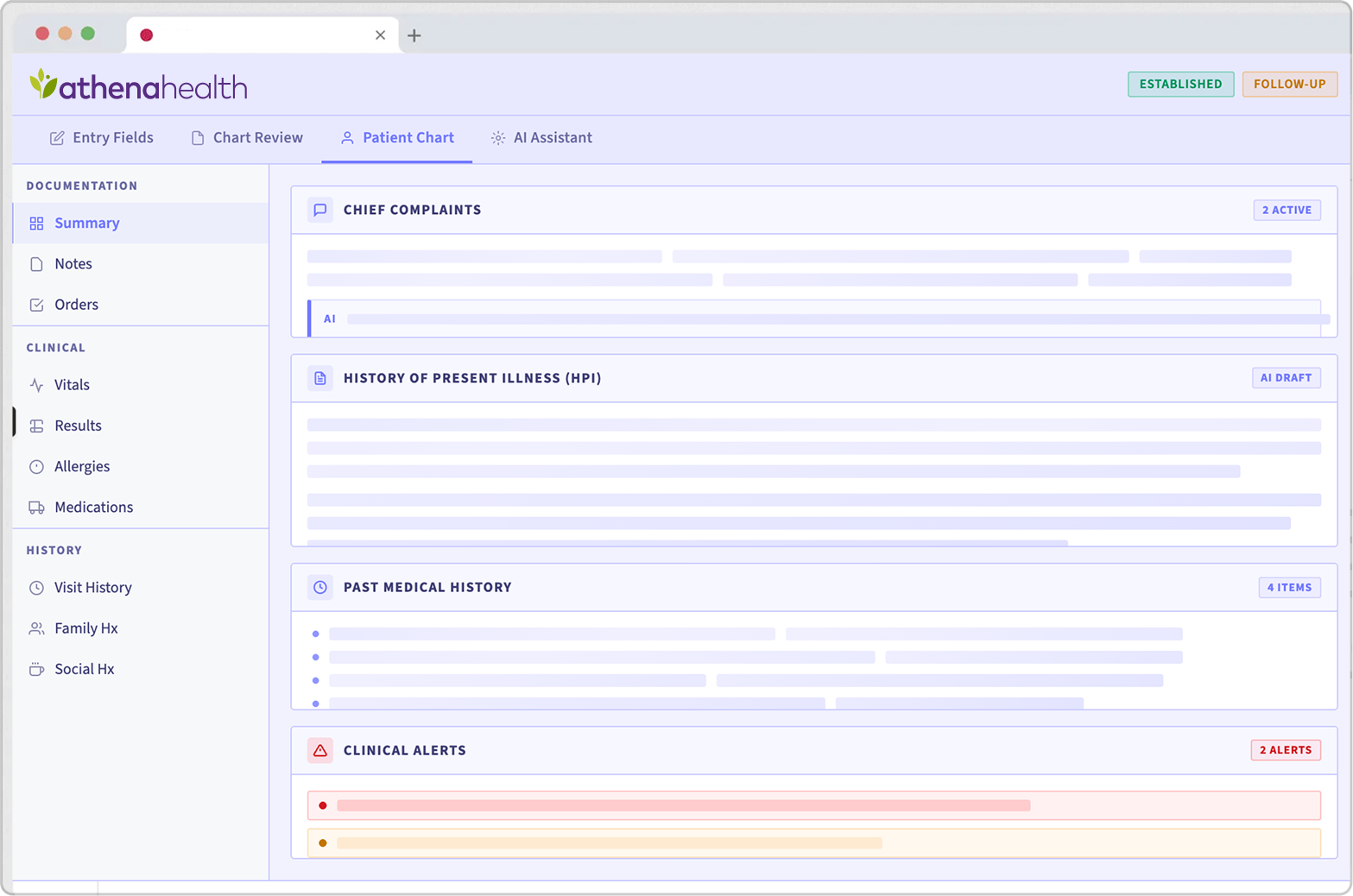
Task: Select the Patient Chart tab
Action: (397, 138)
